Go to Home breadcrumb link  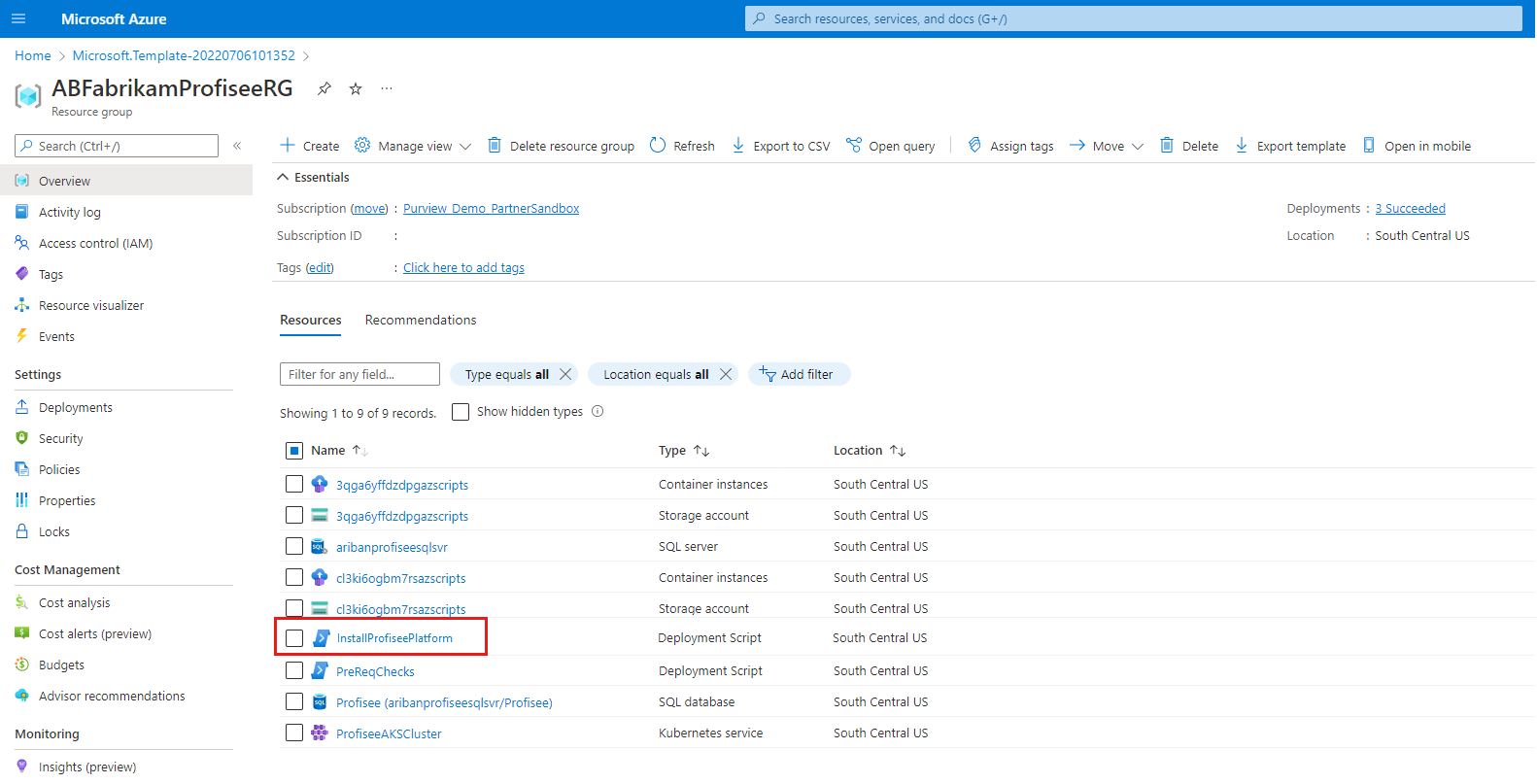(x=33, y=55)
